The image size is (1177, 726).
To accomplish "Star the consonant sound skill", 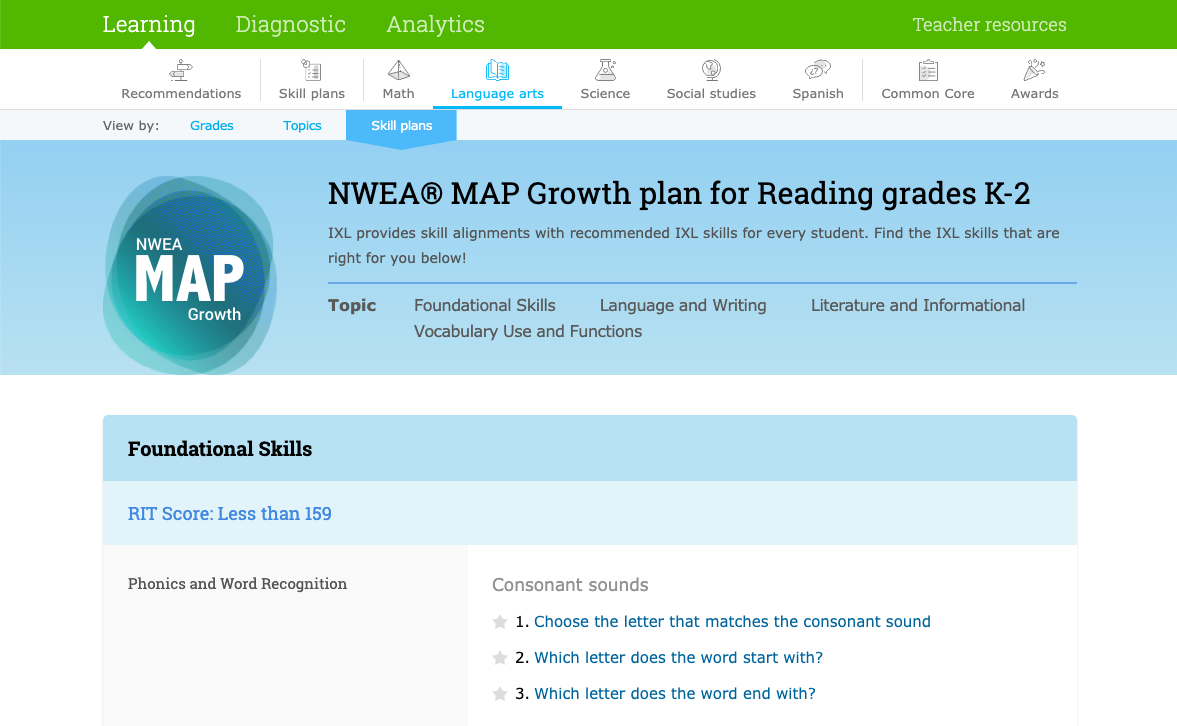I will pos(499,621).
